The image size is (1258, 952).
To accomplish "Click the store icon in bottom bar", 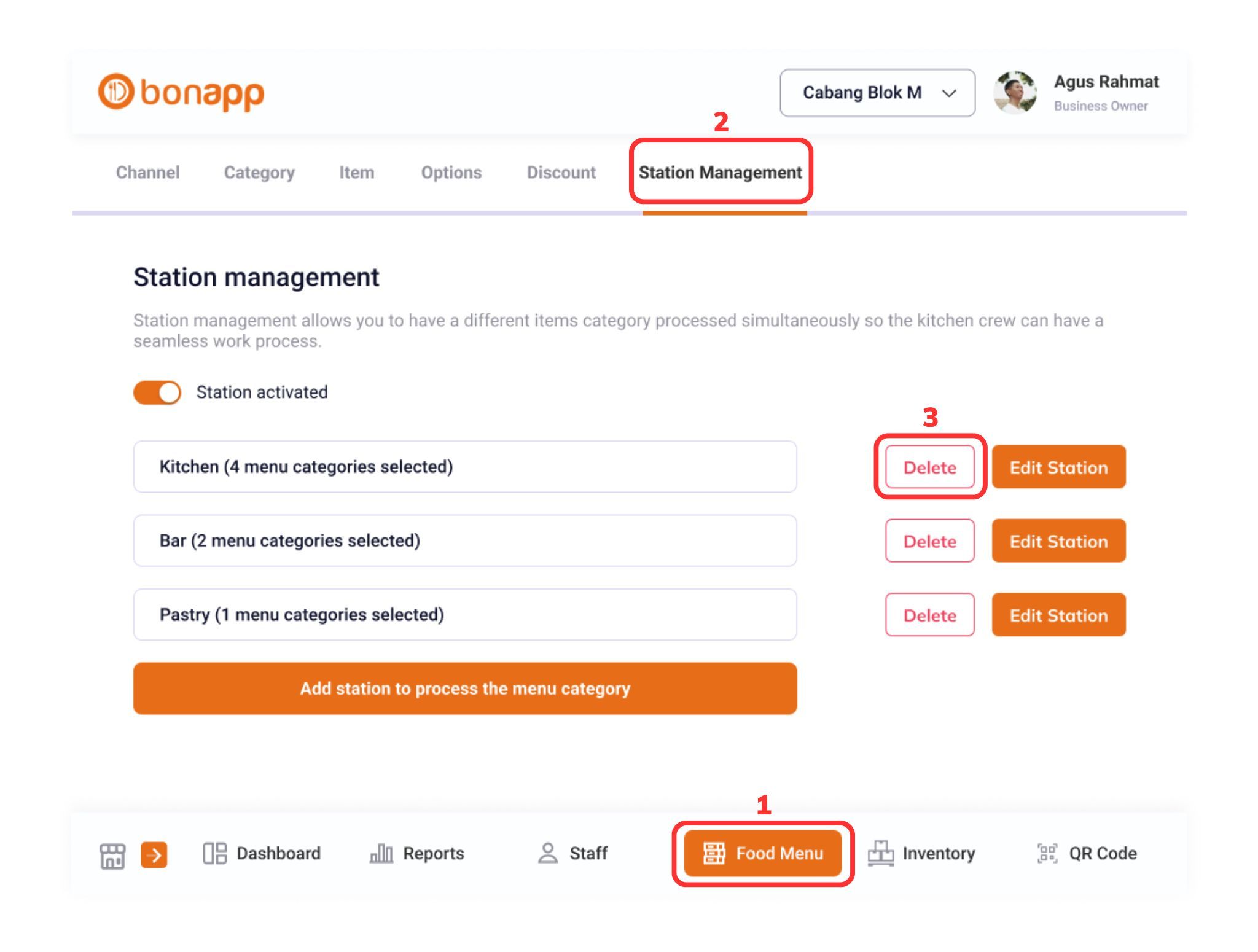I will (x=112, y=855).
